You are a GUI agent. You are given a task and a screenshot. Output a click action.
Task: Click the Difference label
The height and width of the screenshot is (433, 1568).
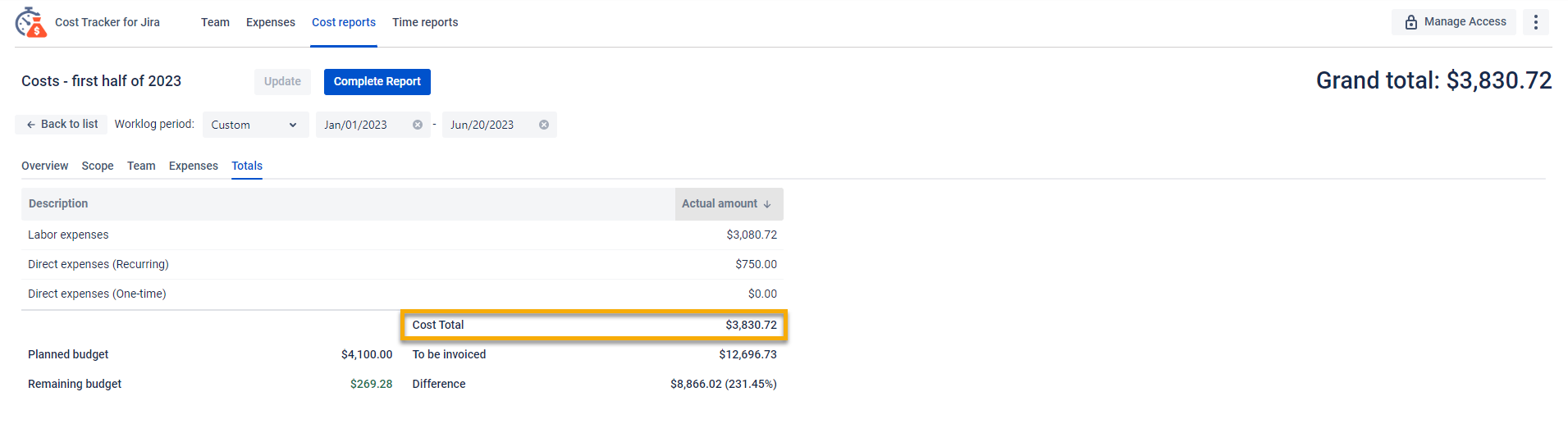point(439,384)
